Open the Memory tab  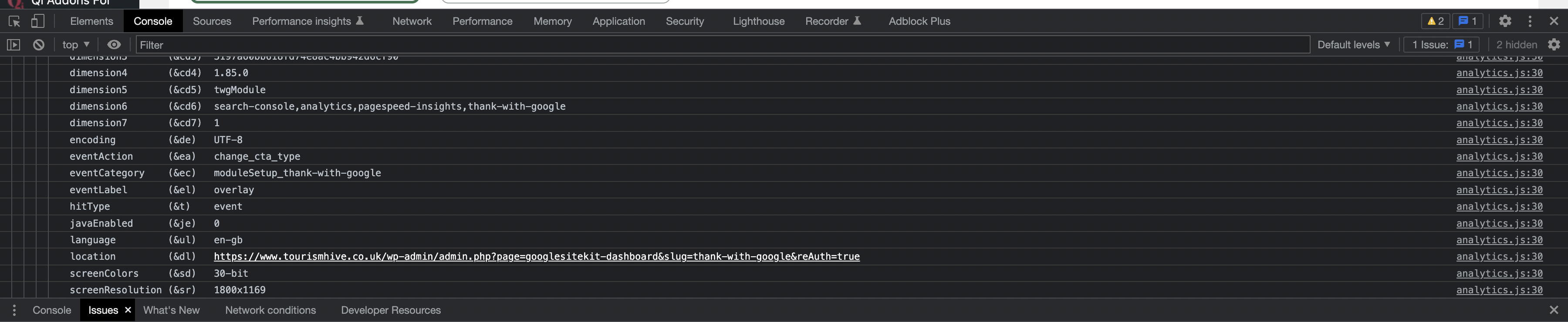[553, 21]
